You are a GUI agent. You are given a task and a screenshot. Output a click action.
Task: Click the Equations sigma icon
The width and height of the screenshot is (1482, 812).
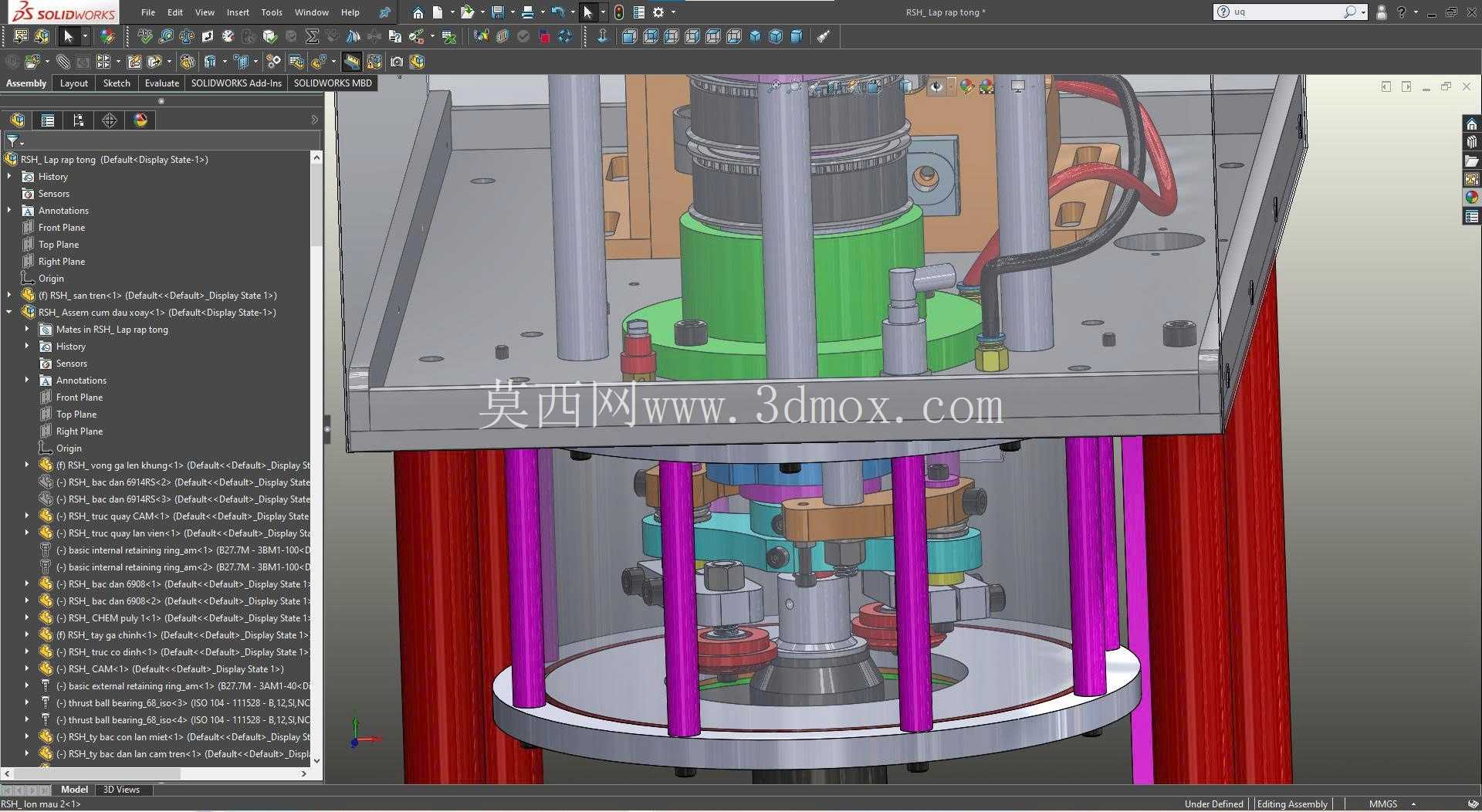(x=312, y=36)
